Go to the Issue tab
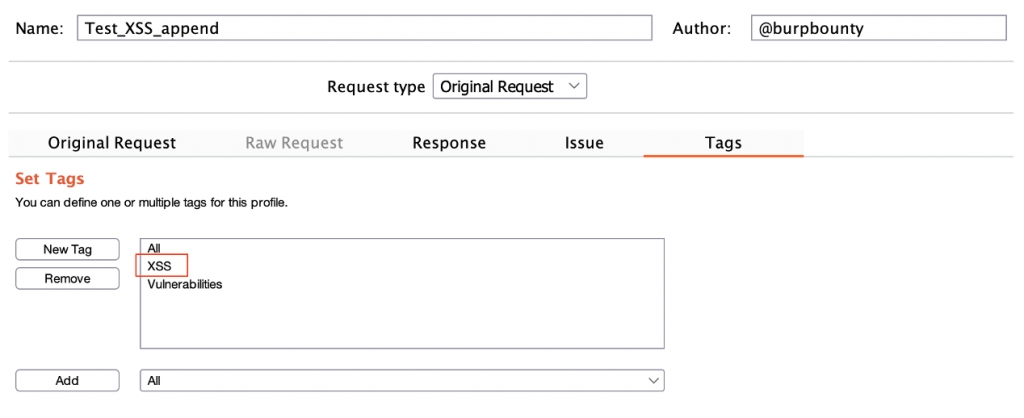The height and width of the screenshot is (418, 1024). [584, 143]
